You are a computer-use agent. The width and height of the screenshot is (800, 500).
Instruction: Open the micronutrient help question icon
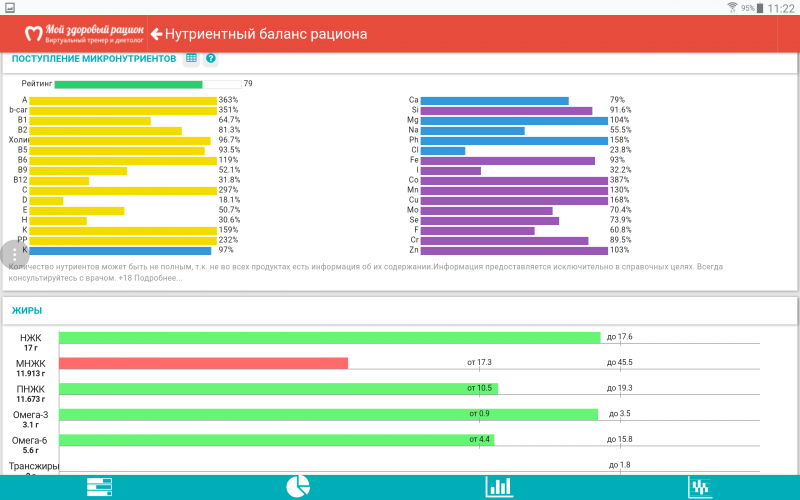211,59
